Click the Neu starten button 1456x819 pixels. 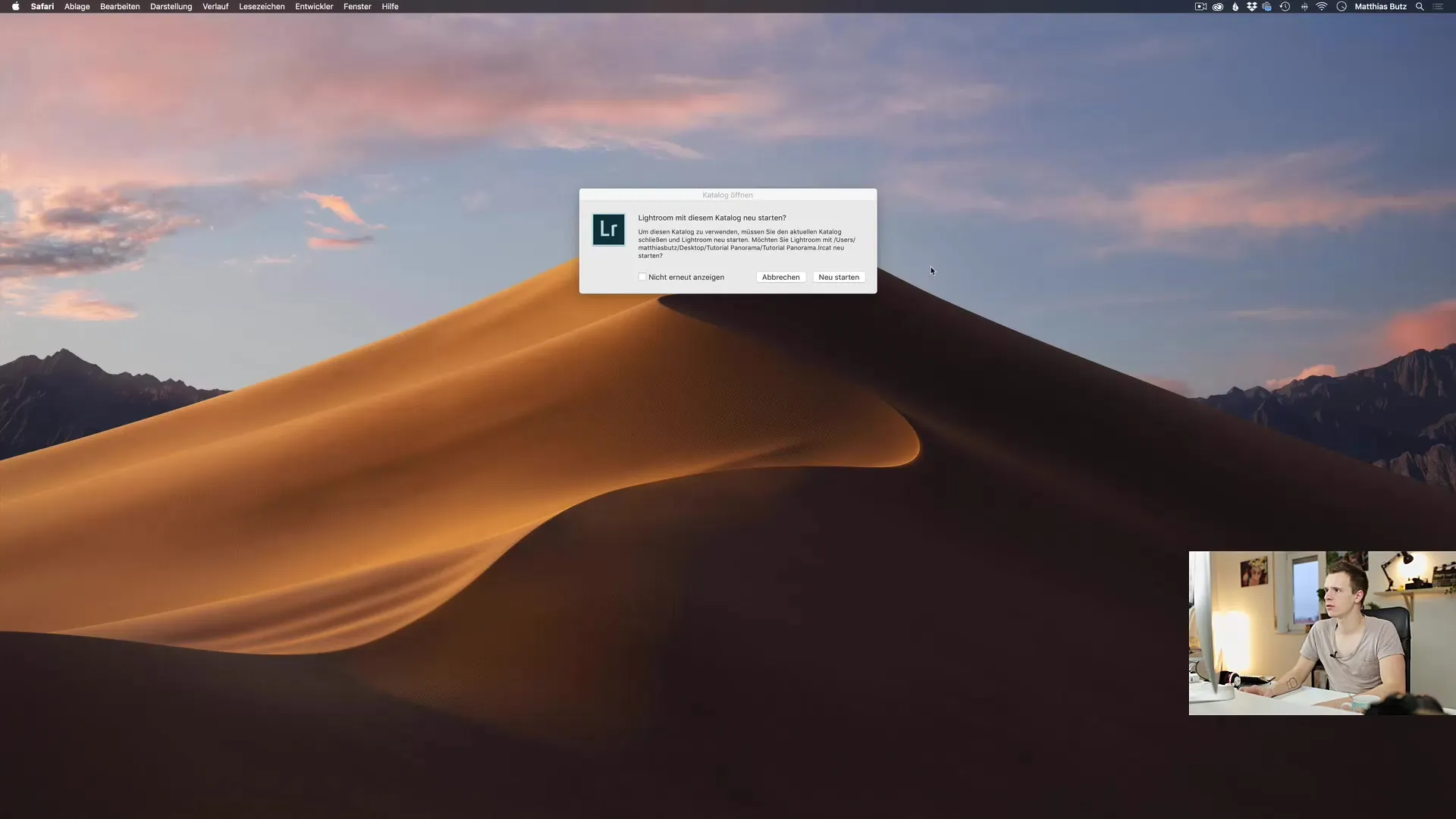(x=839, y=277)
